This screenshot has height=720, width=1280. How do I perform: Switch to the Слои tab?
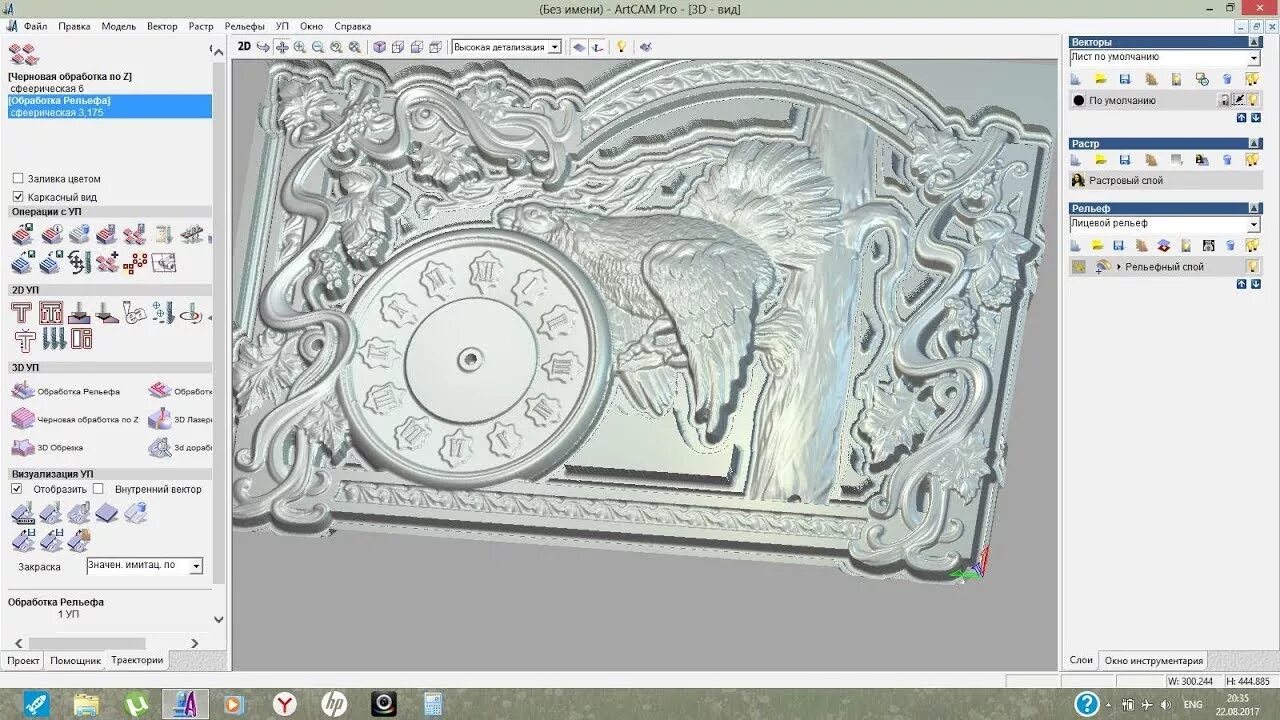coord(1081,660)
